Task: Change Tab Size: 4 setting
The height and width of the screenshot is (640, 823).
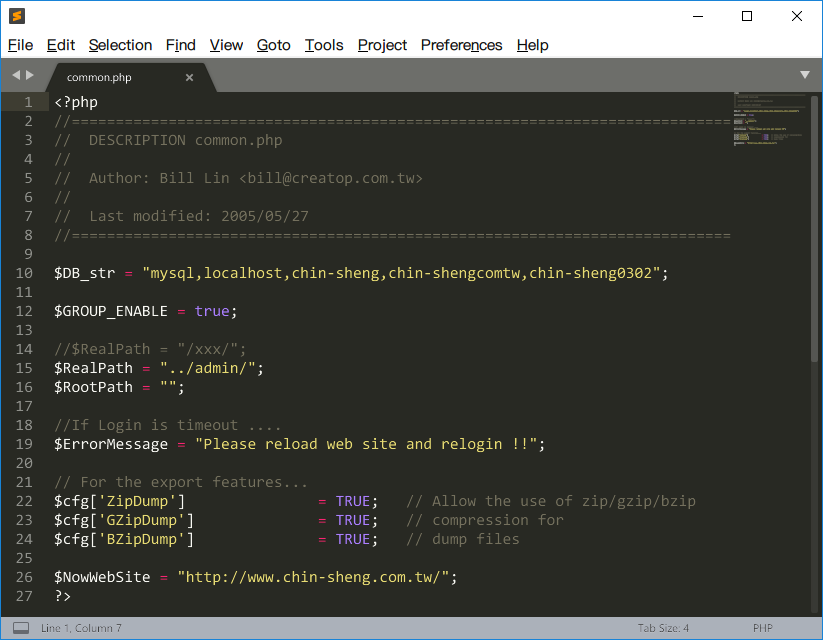Action: click(x=663, y=628)
